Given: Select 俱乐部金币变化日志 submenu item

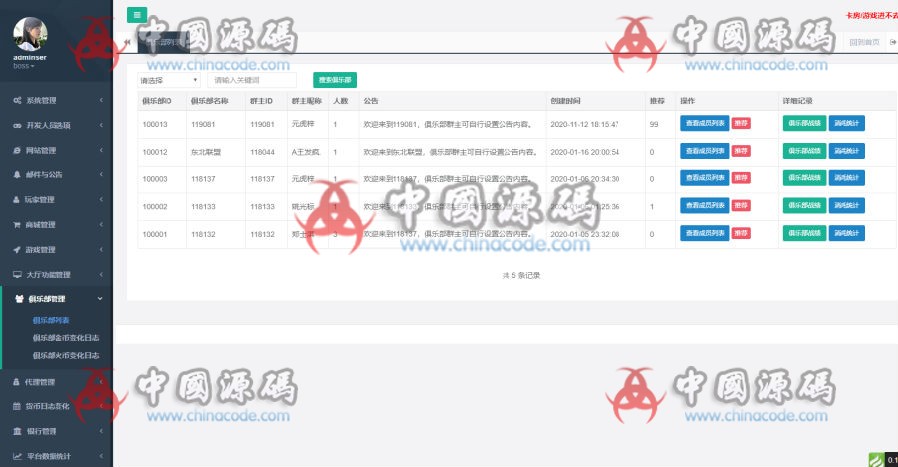Looking at the screenshot, I should click(x=66, y=338).
